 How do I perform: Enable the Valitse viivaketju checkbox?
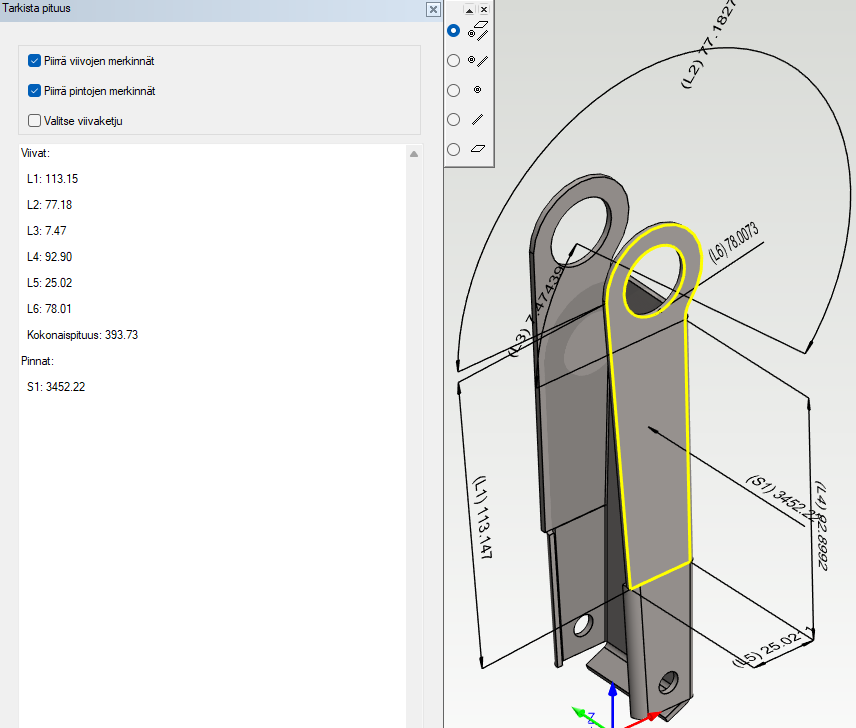pos(35,121)
